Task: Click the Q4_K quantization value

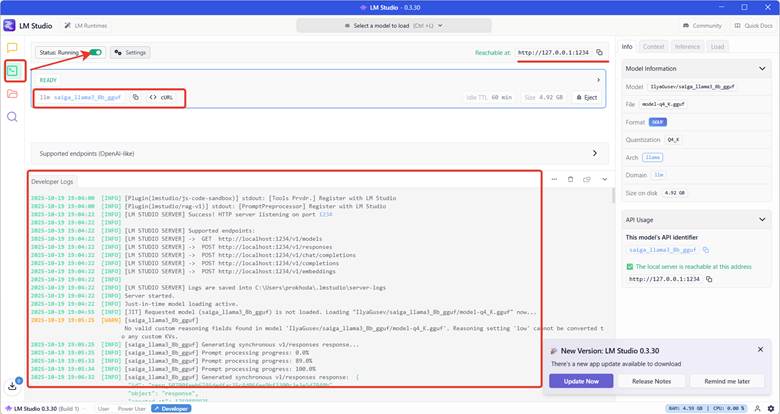Action: pyautogui.click(x=673, y=140)
